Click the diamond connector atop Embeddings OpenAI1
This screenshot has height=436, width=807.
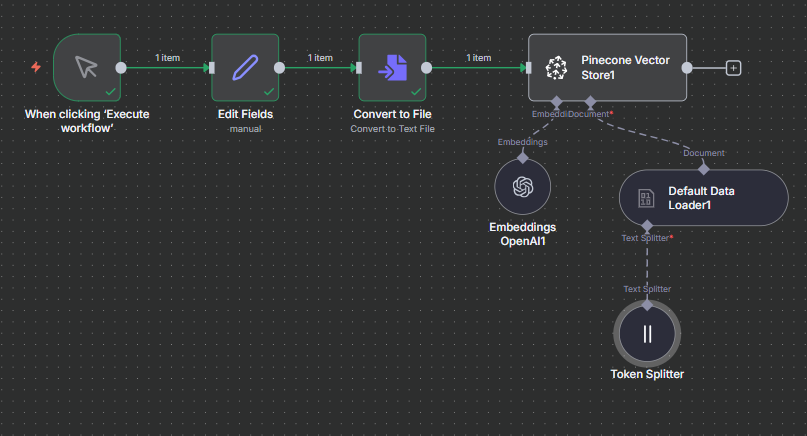click(522, 157)
